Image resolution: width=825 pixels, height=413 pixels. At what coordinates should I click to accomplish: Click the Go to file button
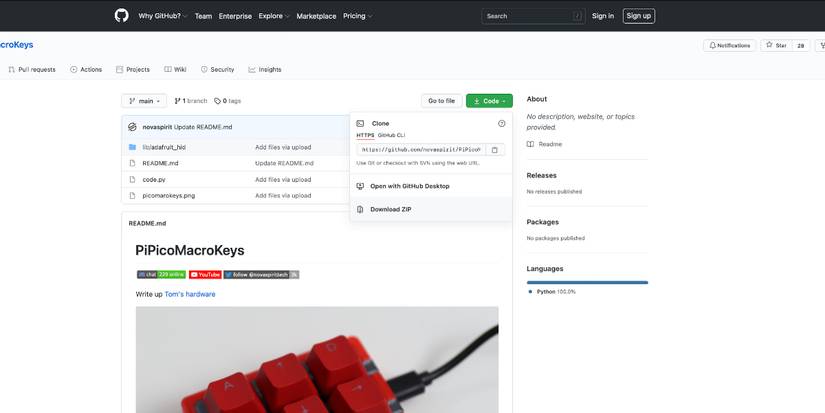coord(441,101)
